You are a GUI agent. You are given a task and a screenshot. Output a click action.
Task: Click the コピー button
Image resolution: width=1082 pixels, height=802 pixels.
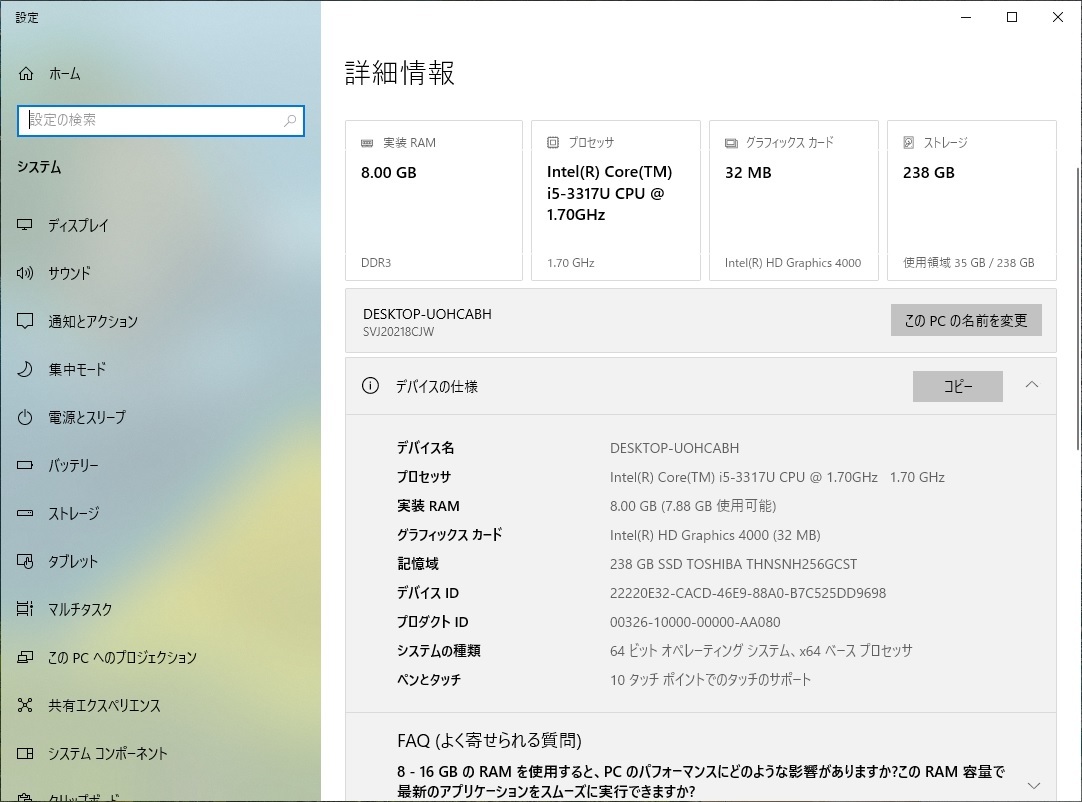coord(958,386)
